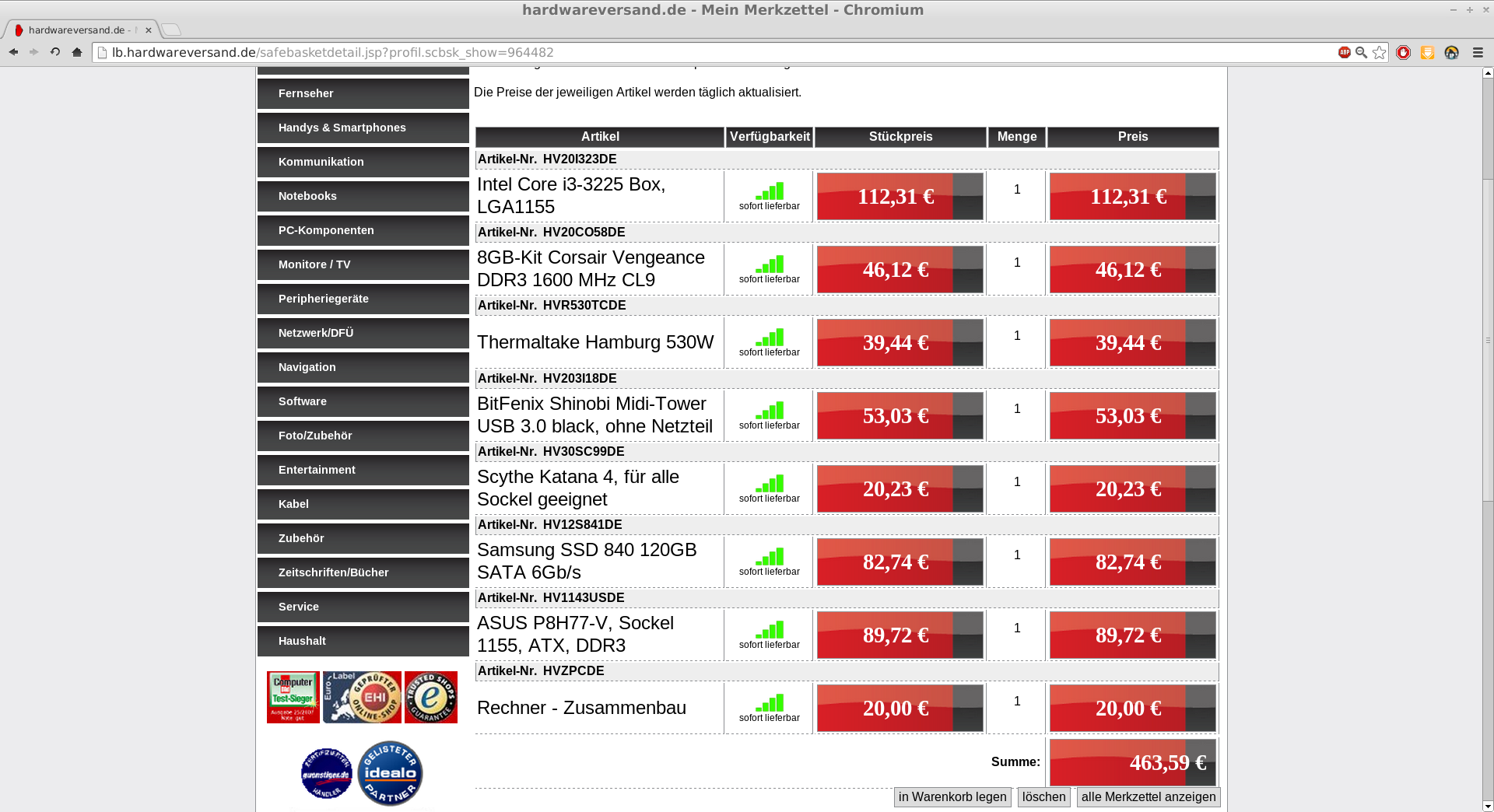Open the Foto/Zubehör category
Image resolution: width=1494 pixels, height=812 pixels.
[363, 436]
